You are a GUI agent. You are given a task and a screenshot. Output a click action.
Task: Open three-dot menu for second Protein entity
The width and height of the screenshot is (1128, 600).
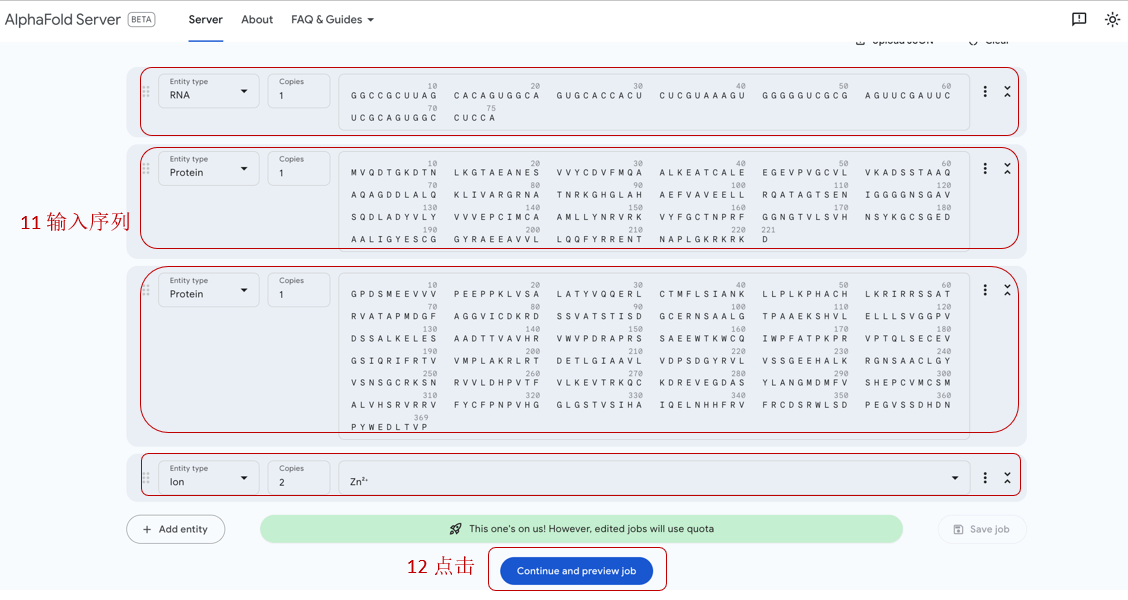pos(985,290)
